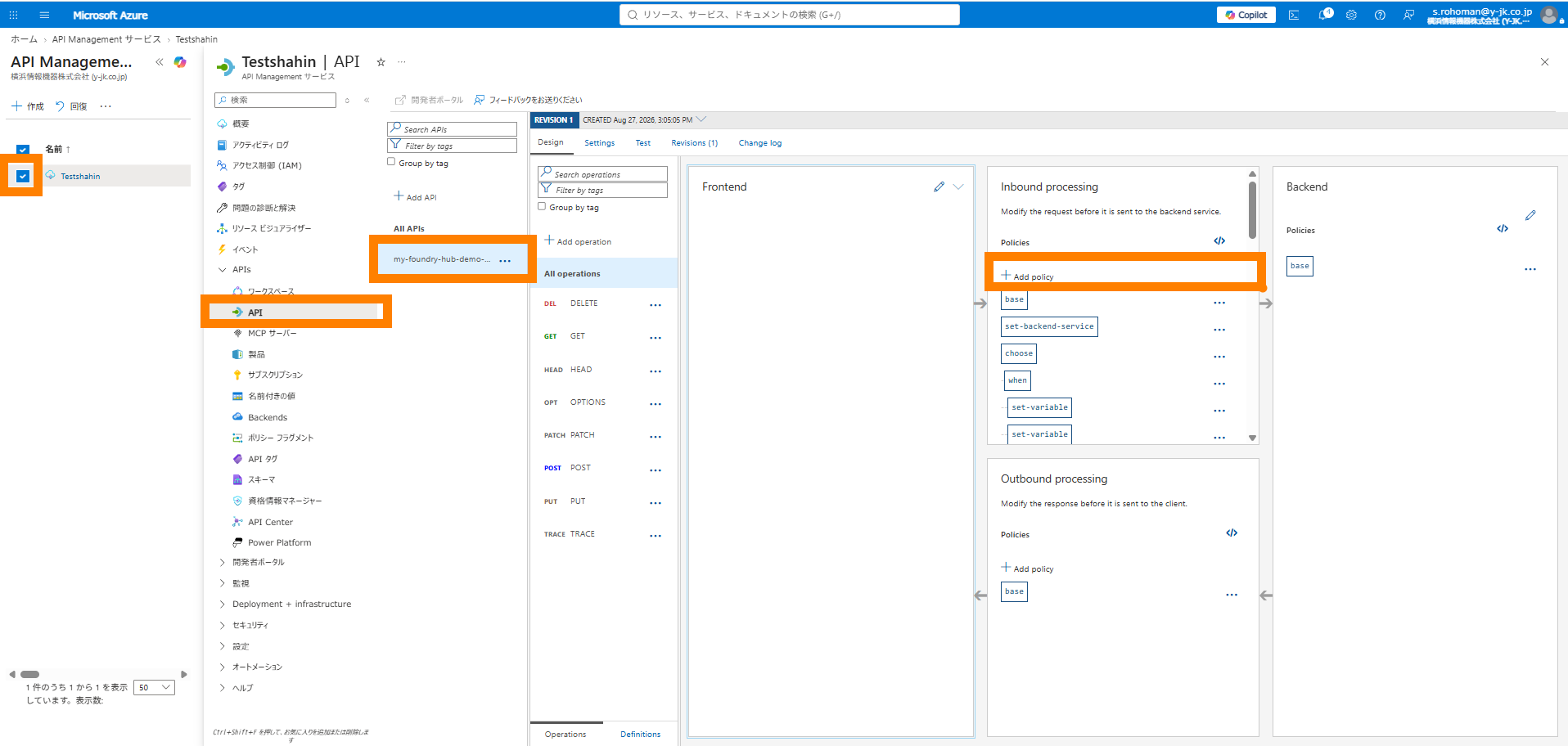Viewport: 1568px width, 746px height.
Task: Open more options for POST operation
Action: click(656, 470)
